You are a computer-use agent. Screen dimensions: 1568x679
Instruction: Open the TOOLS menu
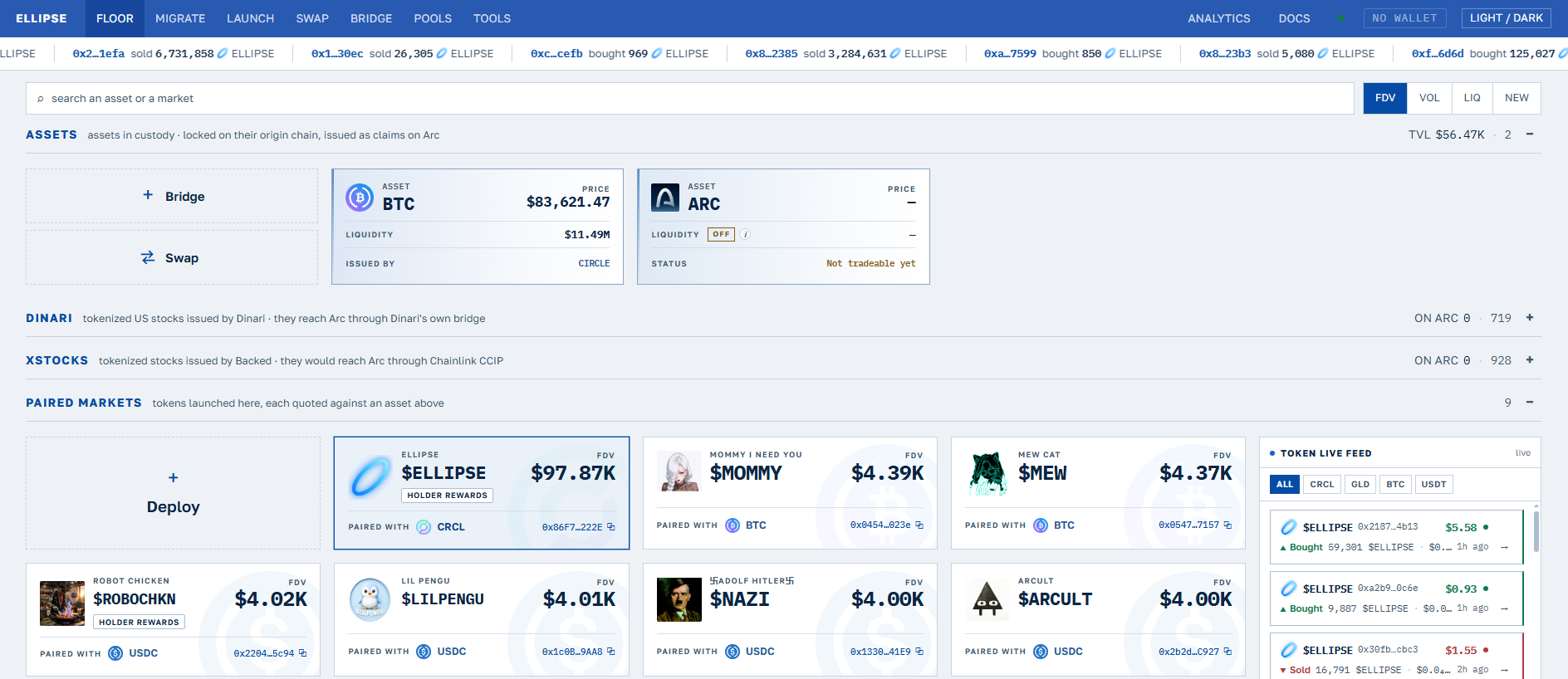click(x=492, y=18)
